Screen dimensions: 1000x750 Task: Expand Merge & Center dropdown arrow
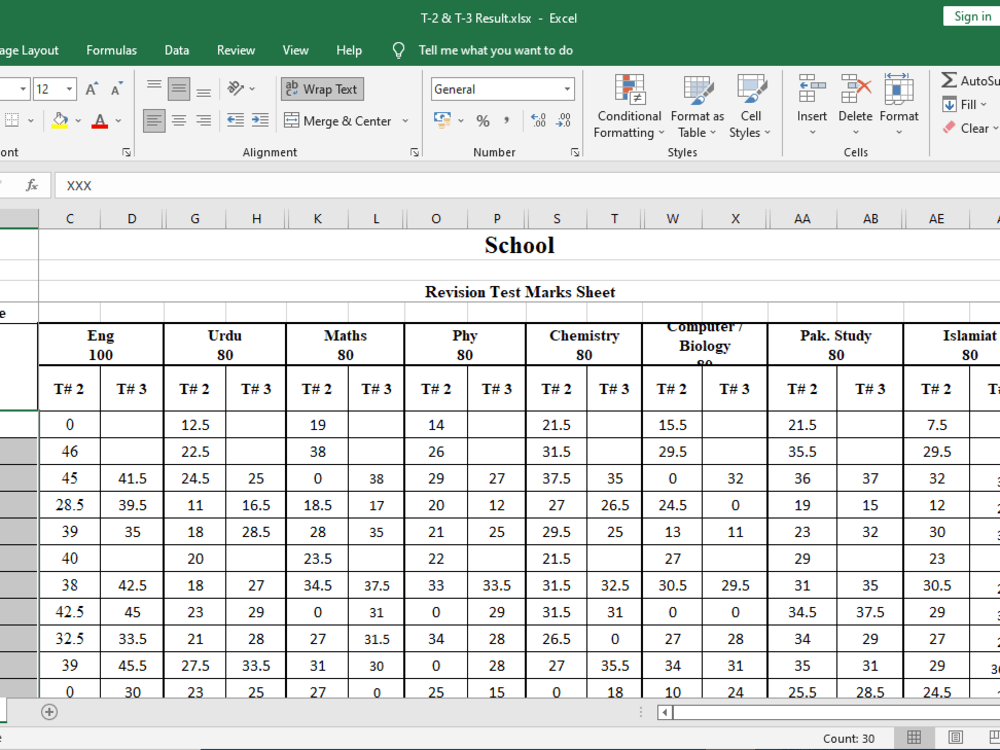tap(406, 121)
